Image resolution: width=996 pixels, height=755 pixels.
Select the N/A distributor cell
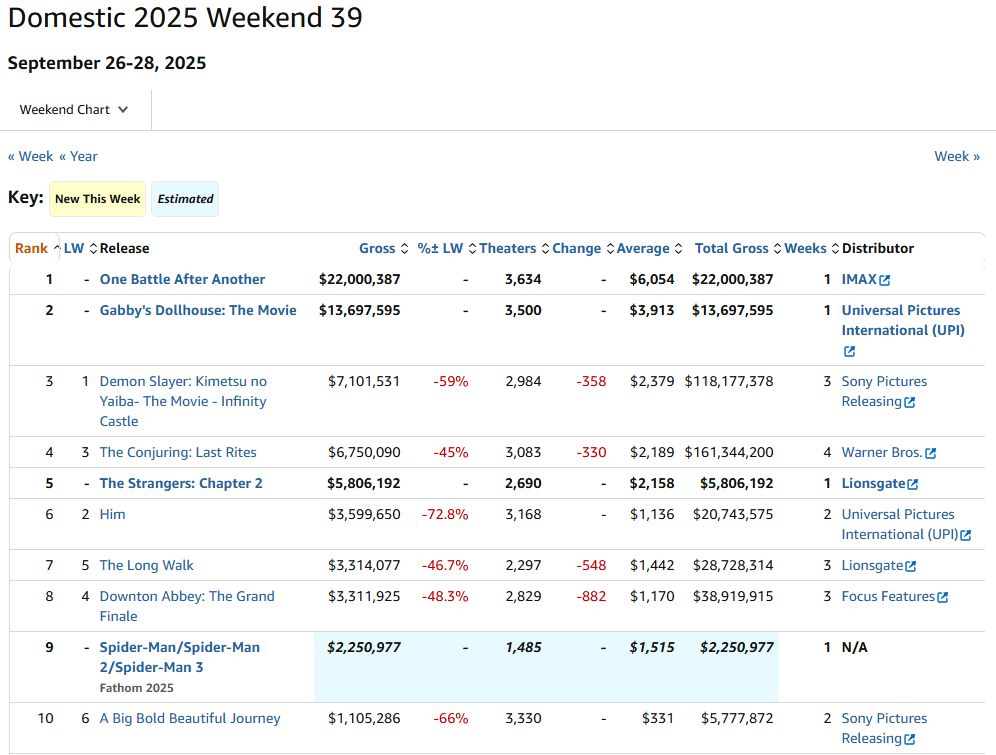tap(854, 648)
